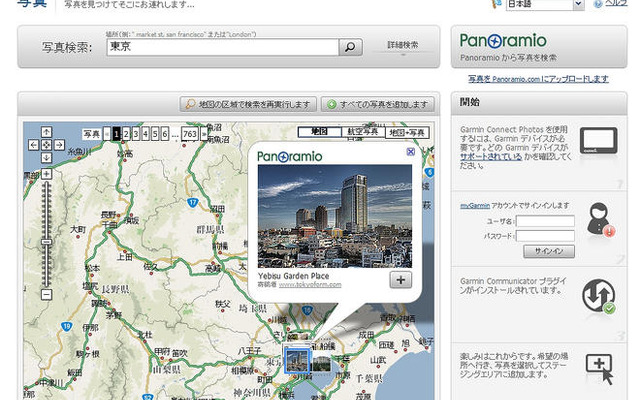Viewport: 640px width, 400px height.
Task: Go to photo page 6
Action: 165,134
